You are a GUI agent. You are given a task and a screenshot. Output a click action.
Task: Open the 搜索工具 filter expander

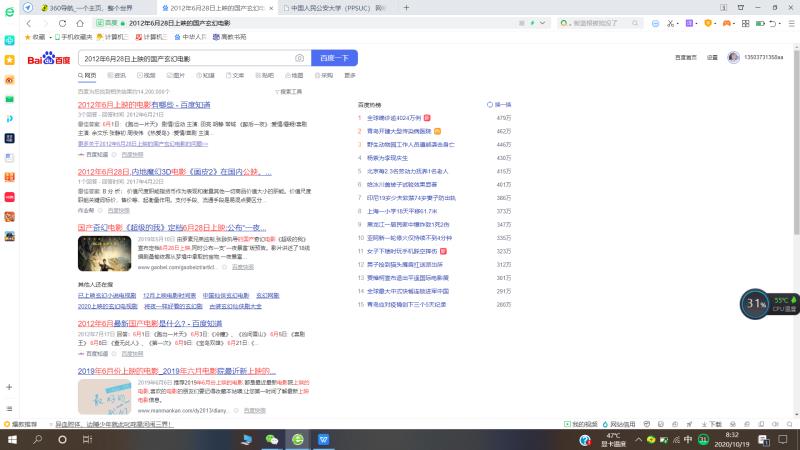coord(289,92)
